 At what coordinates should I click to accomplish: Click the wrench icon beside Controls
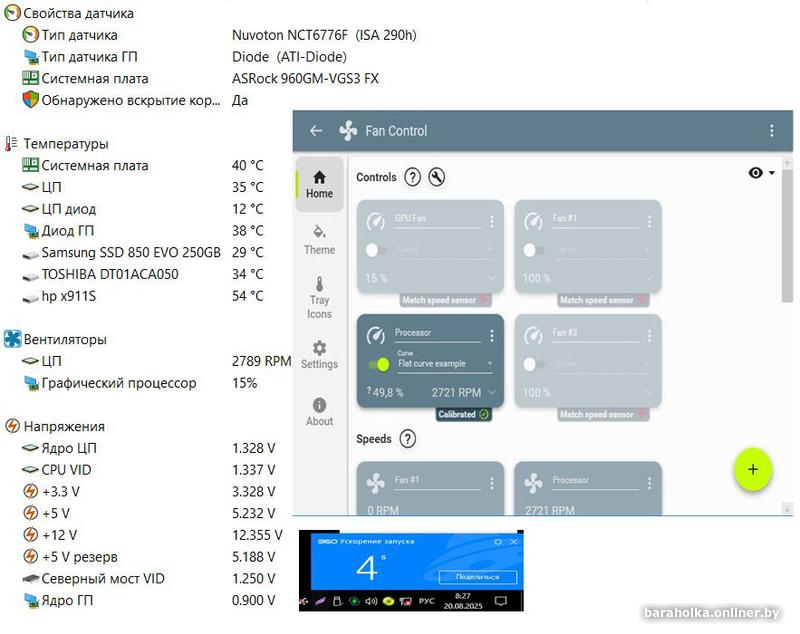[437, 177]
